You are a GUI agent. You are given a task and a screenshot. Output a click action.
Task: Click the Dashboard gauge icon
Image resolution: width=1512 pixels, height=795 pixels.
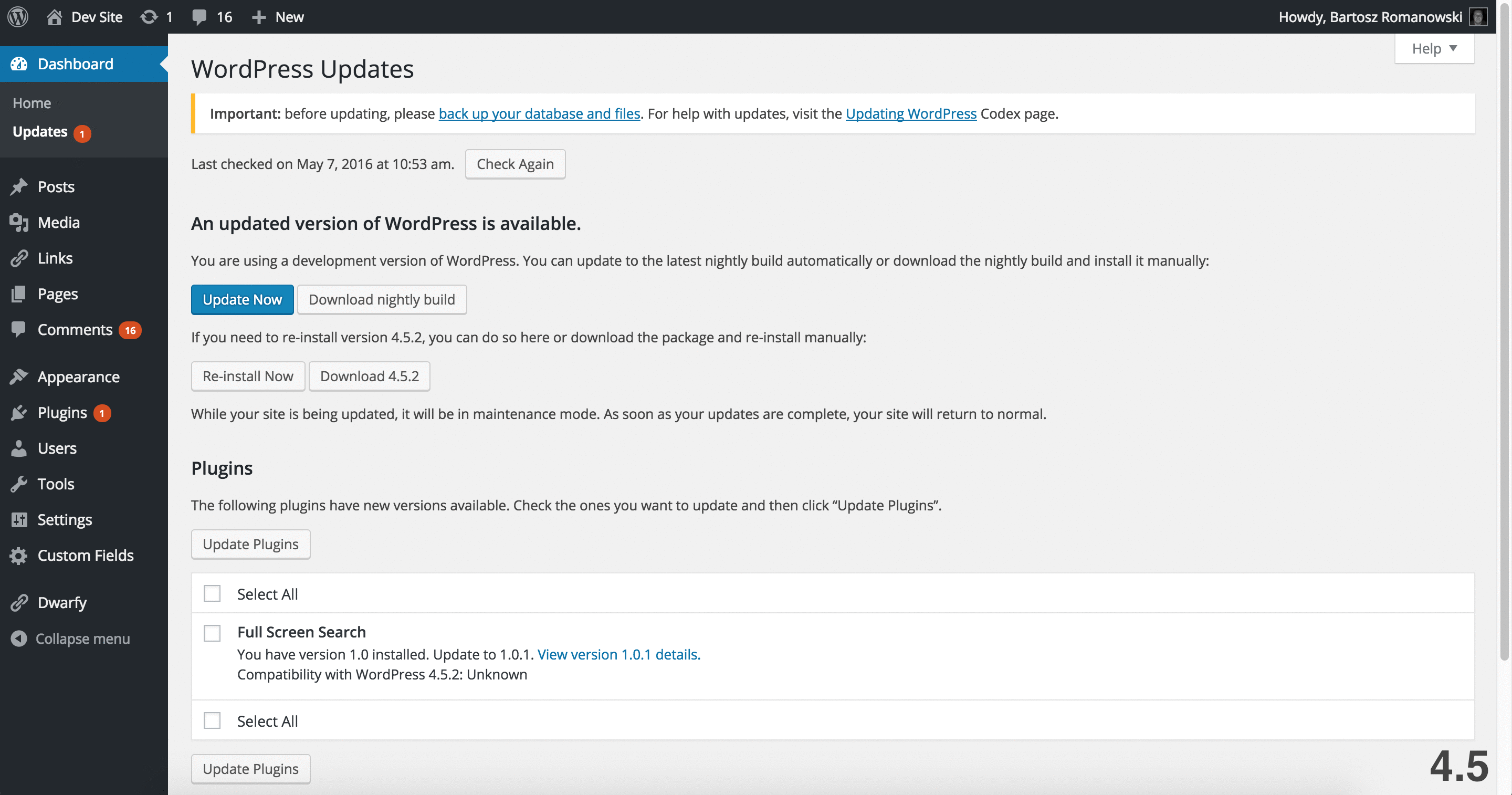coord(19,64)
